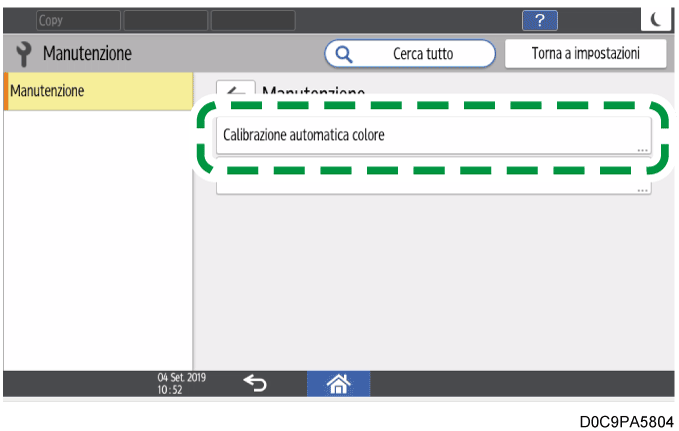Click the Copy status box
Viewport: 679px width, 431px height.
coord(78,20)
